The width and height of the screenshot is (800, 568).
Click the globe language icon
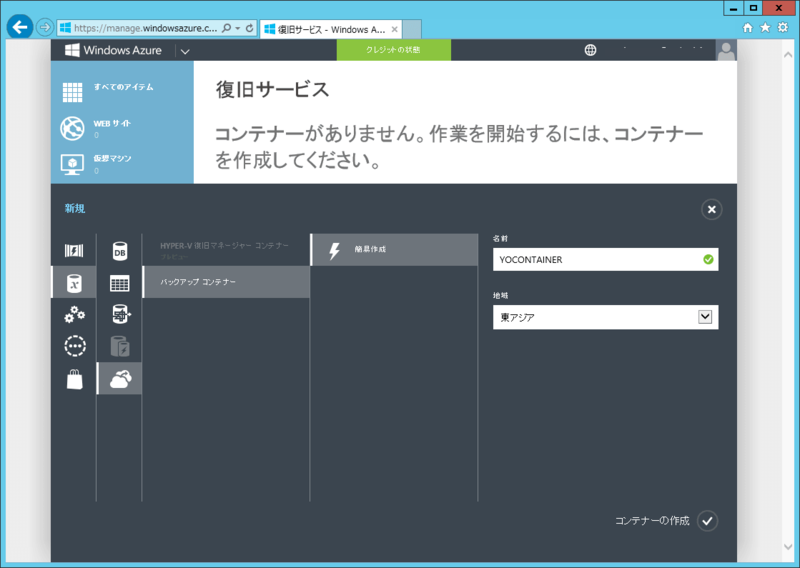coord(590,50)
